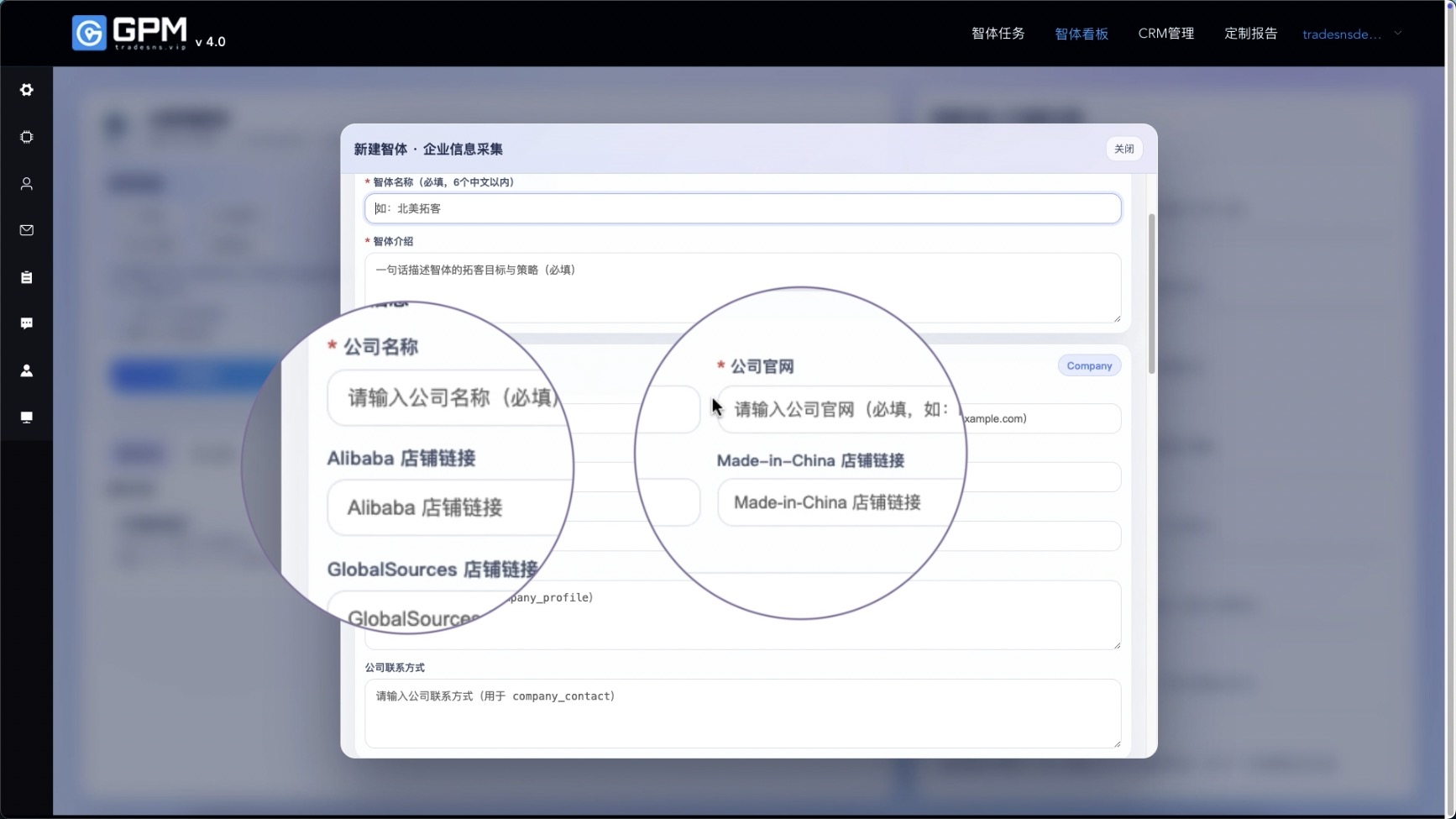1456x819 pixels.
Task: Click the GPM logo in header
Action: click(130, 34)
